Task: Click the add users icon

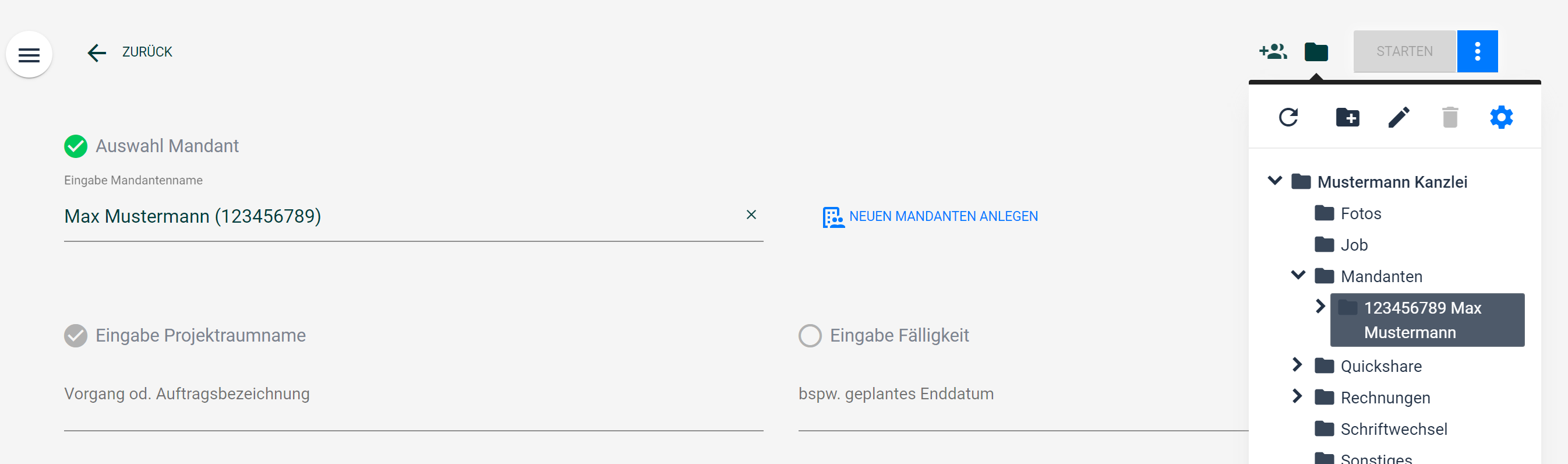Action: (1273, 52)
